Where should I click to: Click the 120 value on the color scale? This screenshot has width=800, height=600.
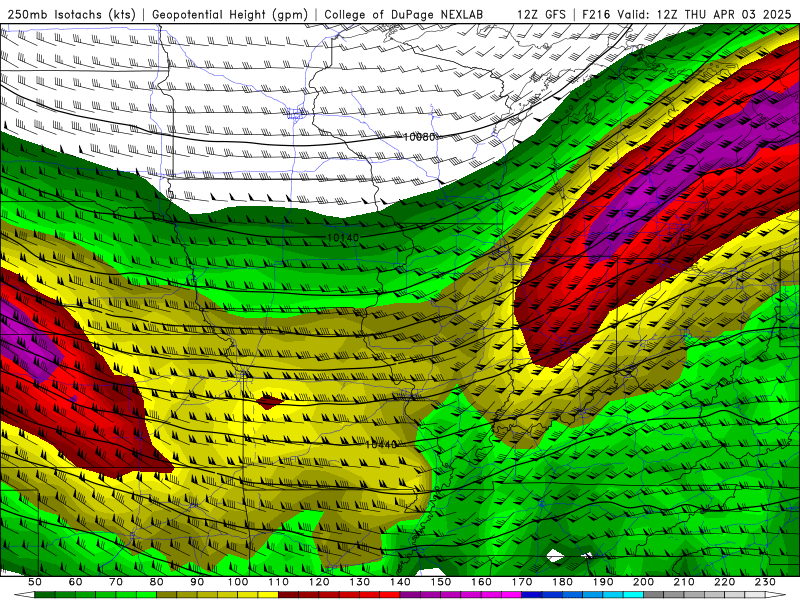(x=319, y=582)
